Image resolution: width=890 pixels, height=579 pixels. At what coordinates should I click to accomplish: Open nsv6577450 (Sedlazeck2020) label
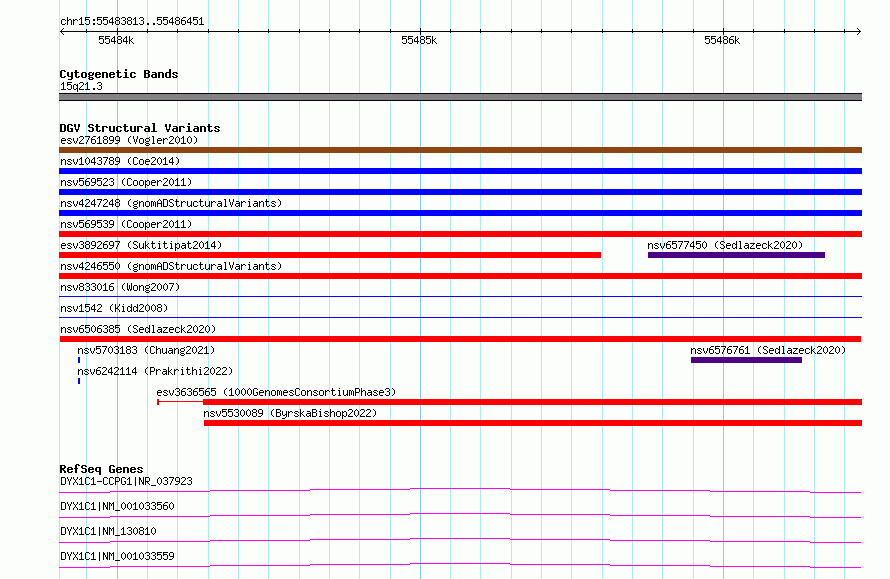point(725,245)
